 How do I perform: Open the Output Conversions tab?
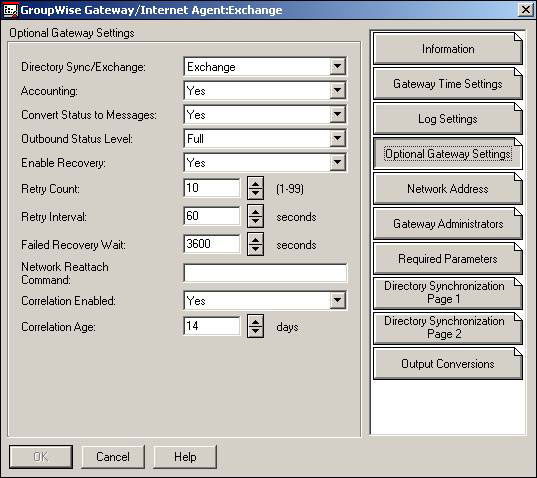448,364
